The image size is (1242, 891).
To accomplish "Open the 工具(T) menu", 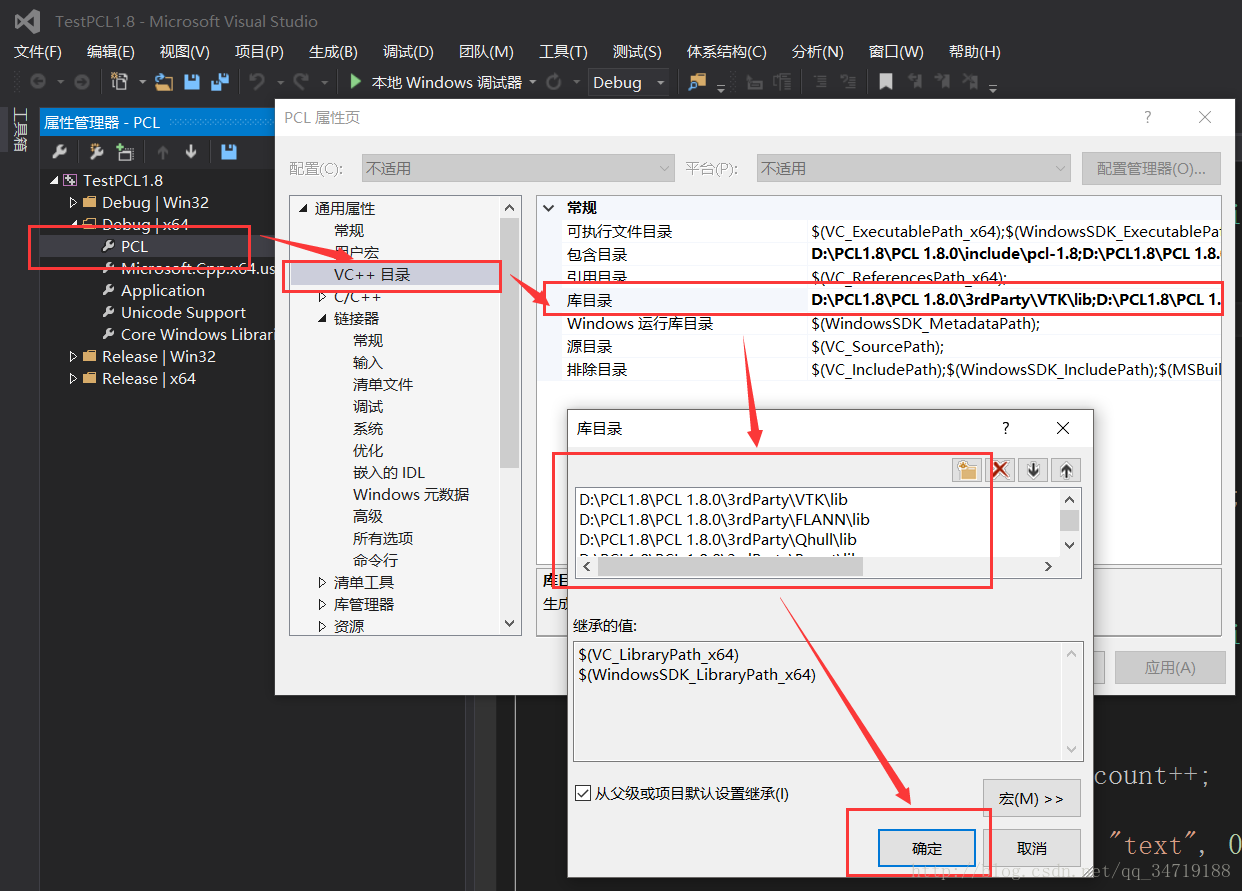I will coord(563,52).
